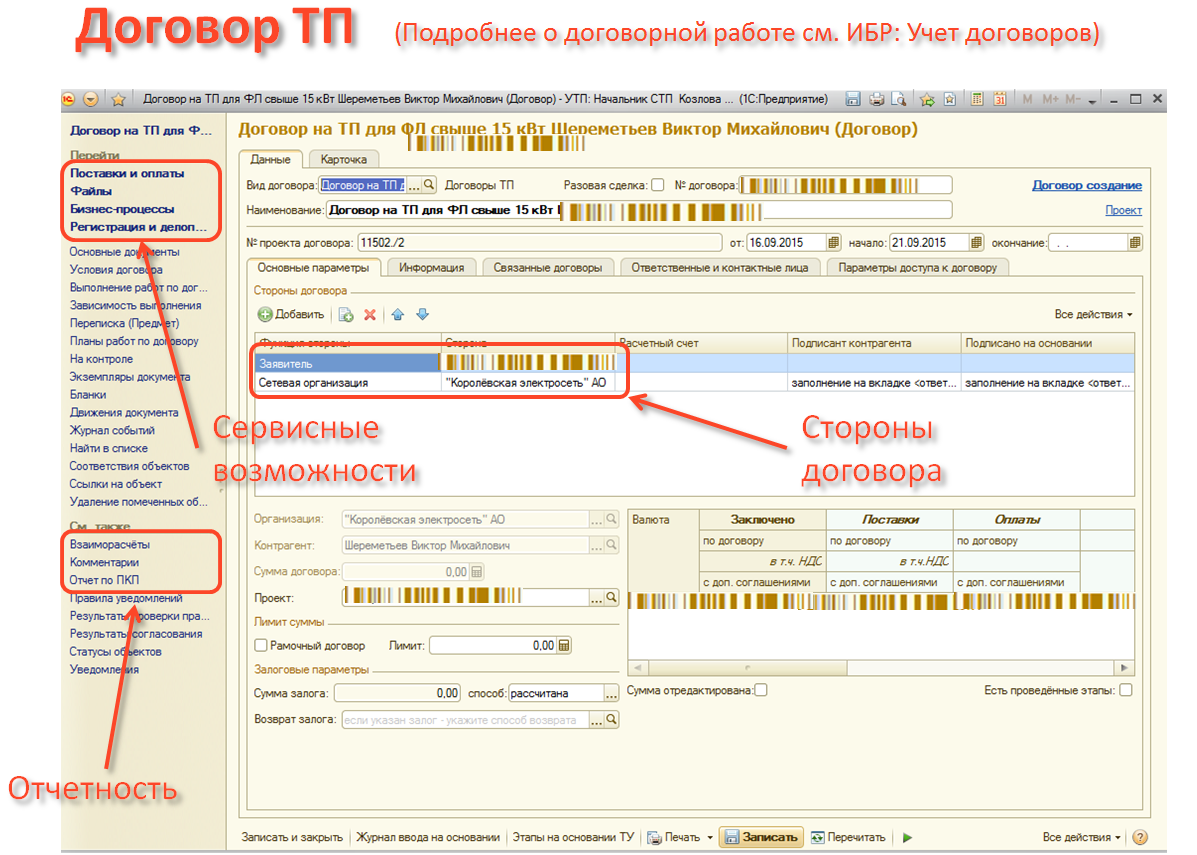The width and height of the screenshot is (1197, 855).
Task: Open calendar picker for 'от' date field
Action: click(834, 243)
